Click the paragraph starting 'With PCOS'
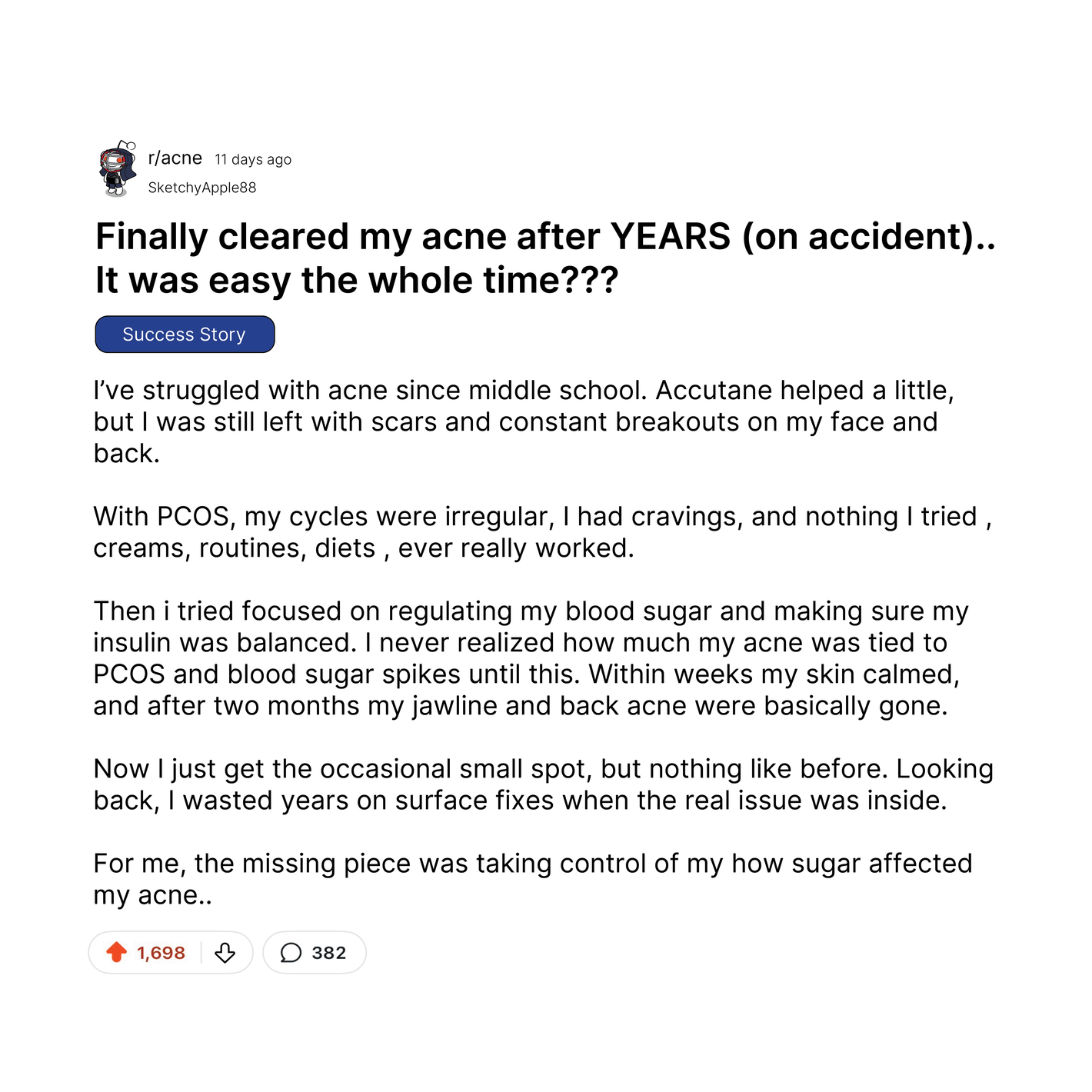The height and width of the screenshot is (1092, 1092). coord(538,532)
